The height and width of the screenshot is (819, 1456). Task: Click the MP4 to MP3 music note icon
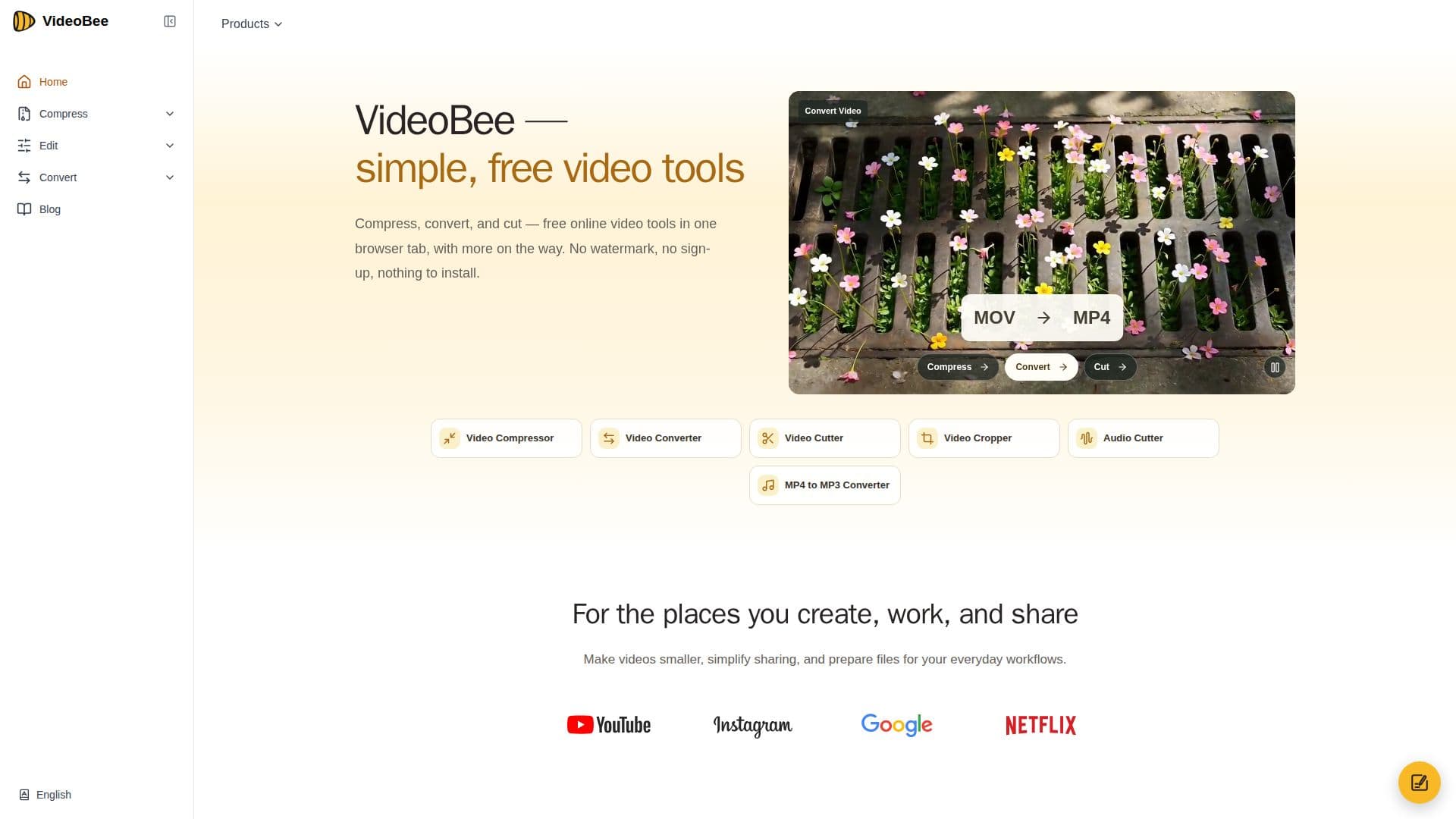click(x=768, y=485)
